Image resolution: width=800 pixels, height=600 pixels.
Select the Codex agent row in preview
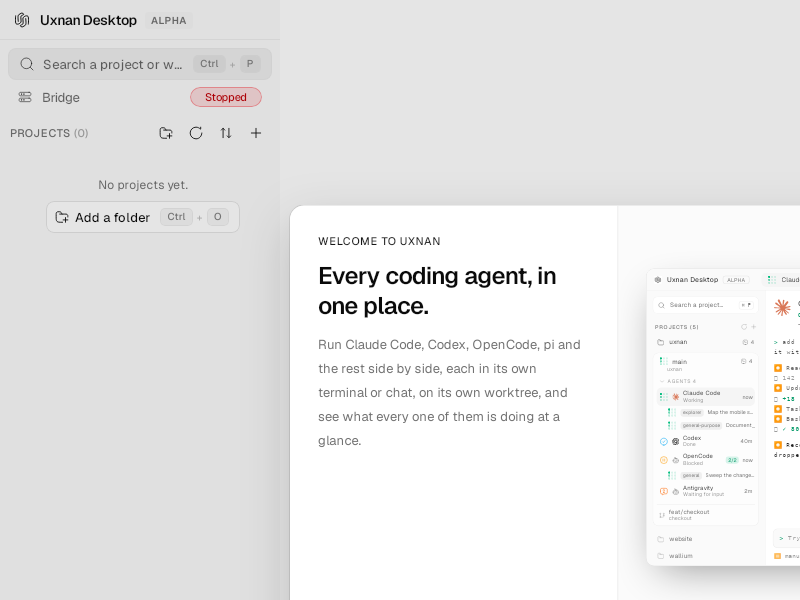tap(706, 441)
